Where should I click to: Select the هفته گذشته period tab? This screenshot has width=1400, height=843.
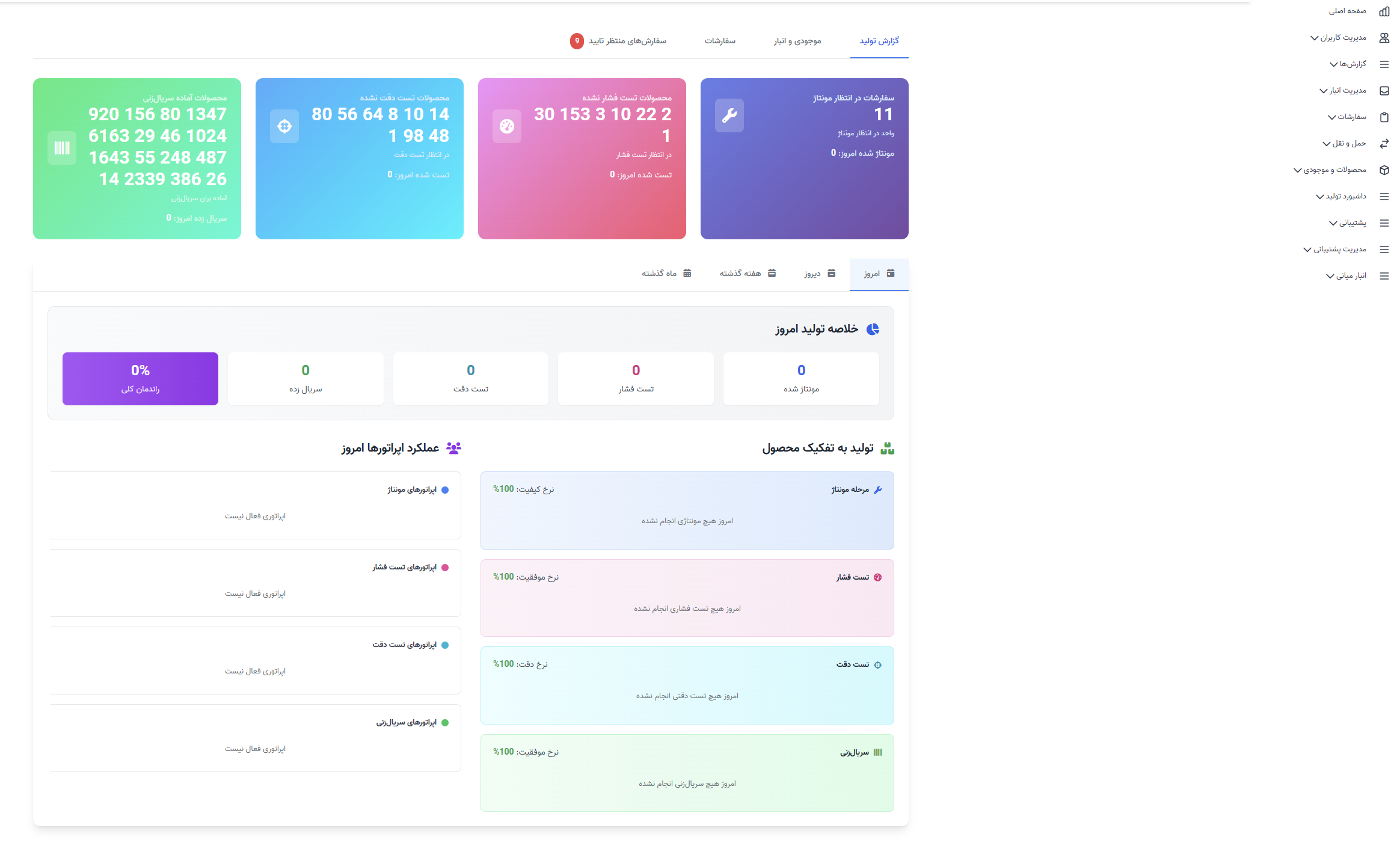pos(747,274)
